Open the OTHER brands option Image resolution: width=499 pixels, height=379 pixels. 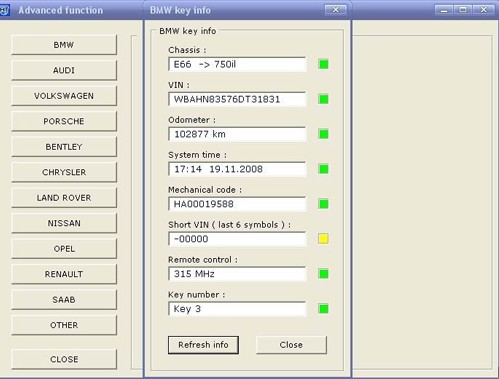click(x=64, y=325)
